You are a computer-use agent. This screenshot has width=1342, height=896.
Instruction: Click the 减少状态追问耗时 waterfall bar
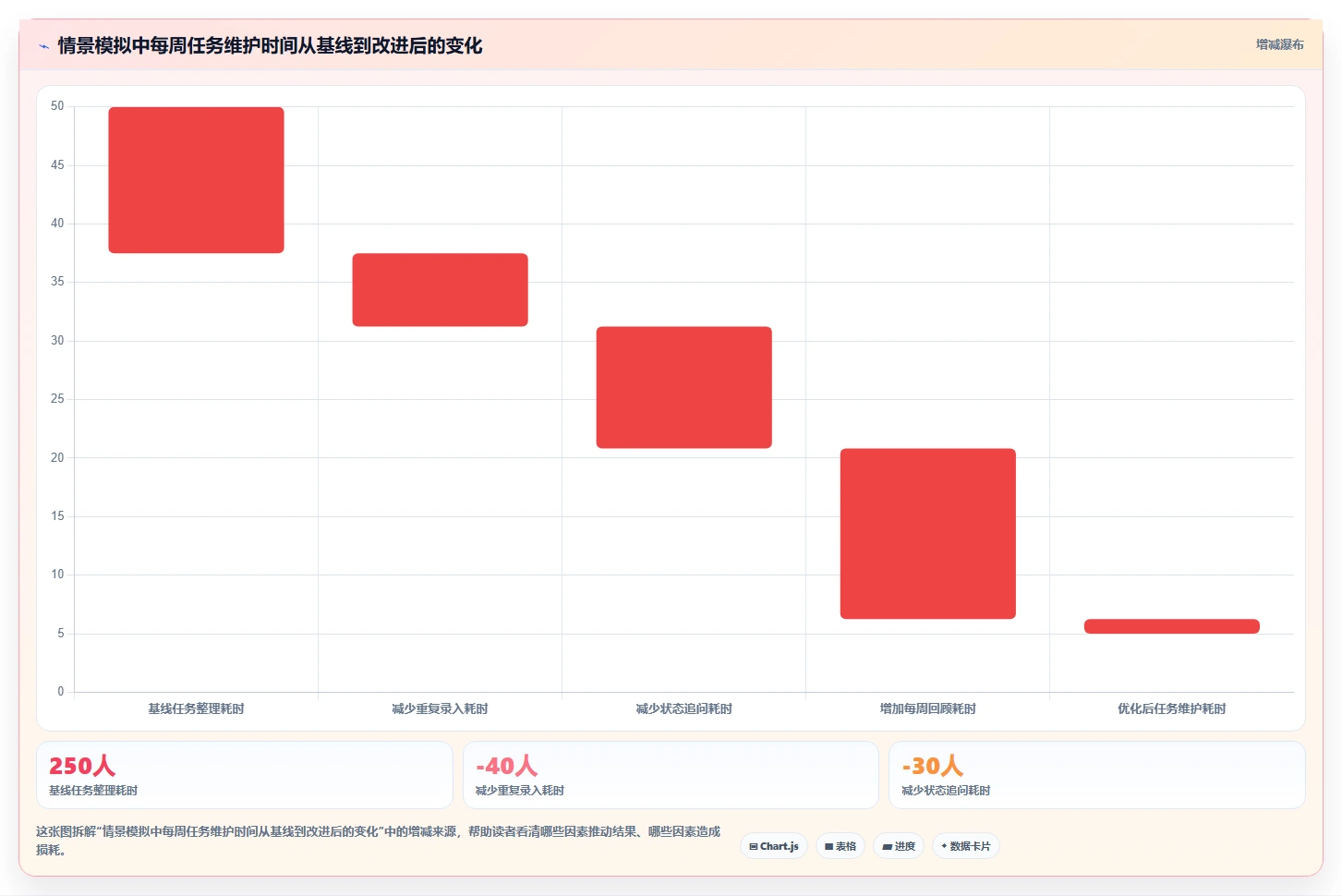click(x=683, y=387)
